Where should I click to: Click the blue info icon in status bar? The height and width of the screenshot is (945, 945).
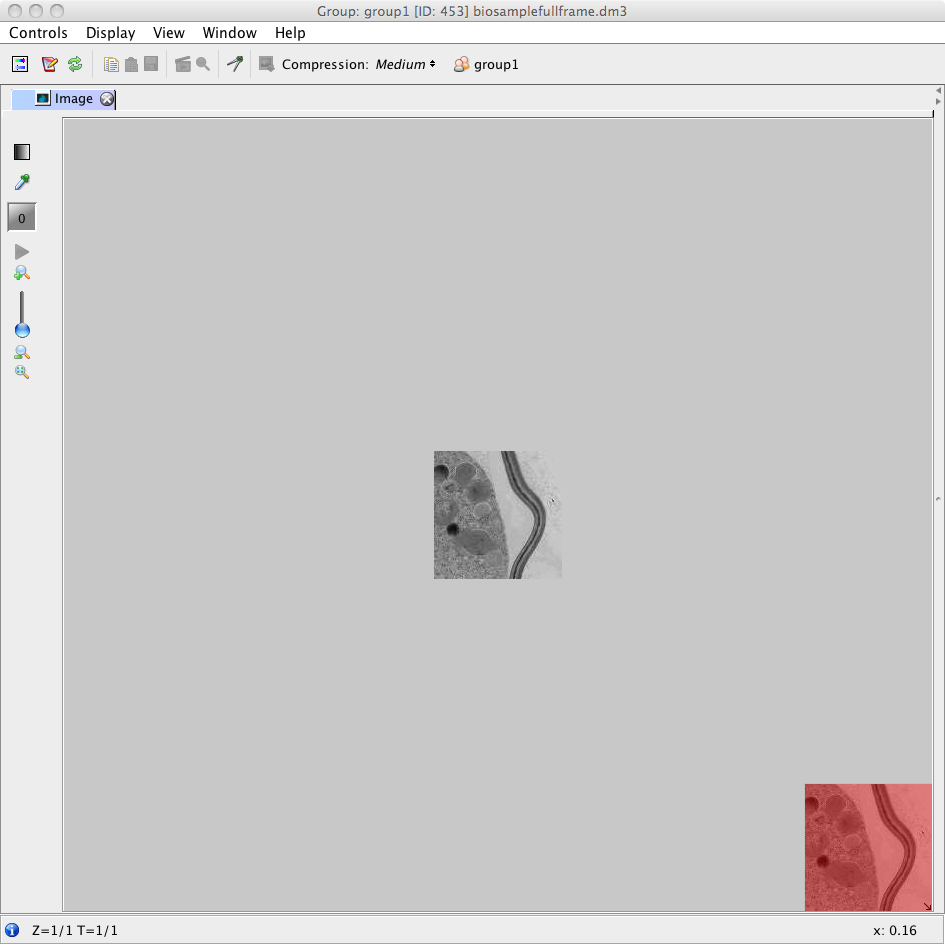point(12,930)
